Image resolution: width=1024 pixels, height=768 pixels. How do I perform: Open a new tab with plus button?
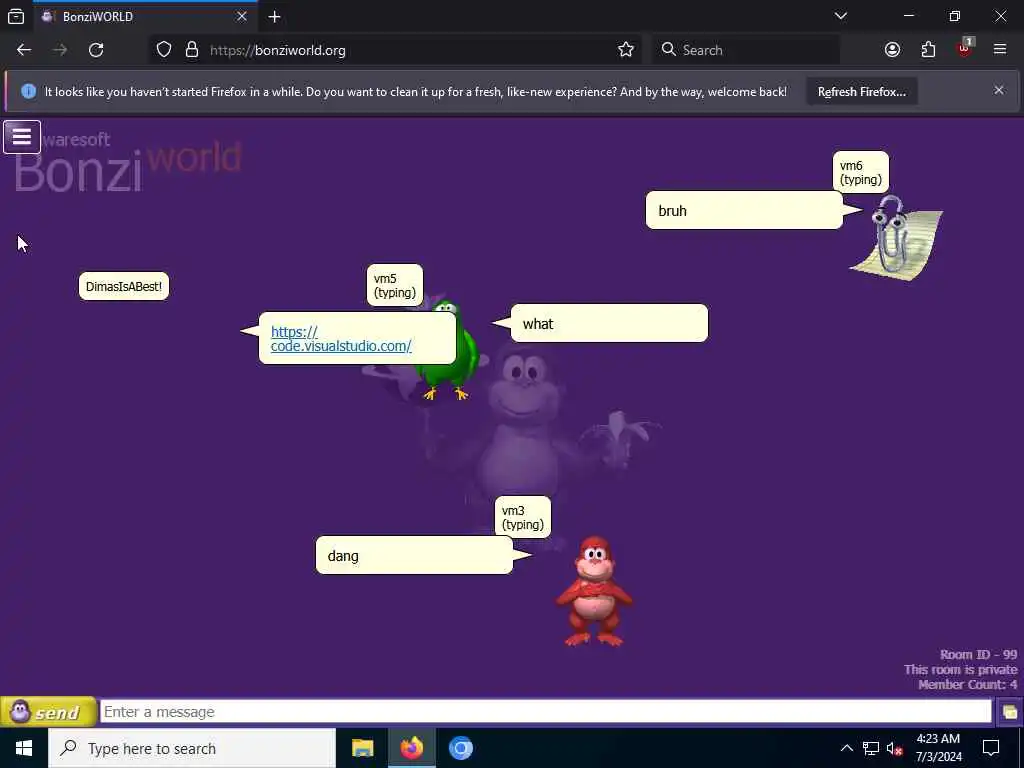click(274, 17)
